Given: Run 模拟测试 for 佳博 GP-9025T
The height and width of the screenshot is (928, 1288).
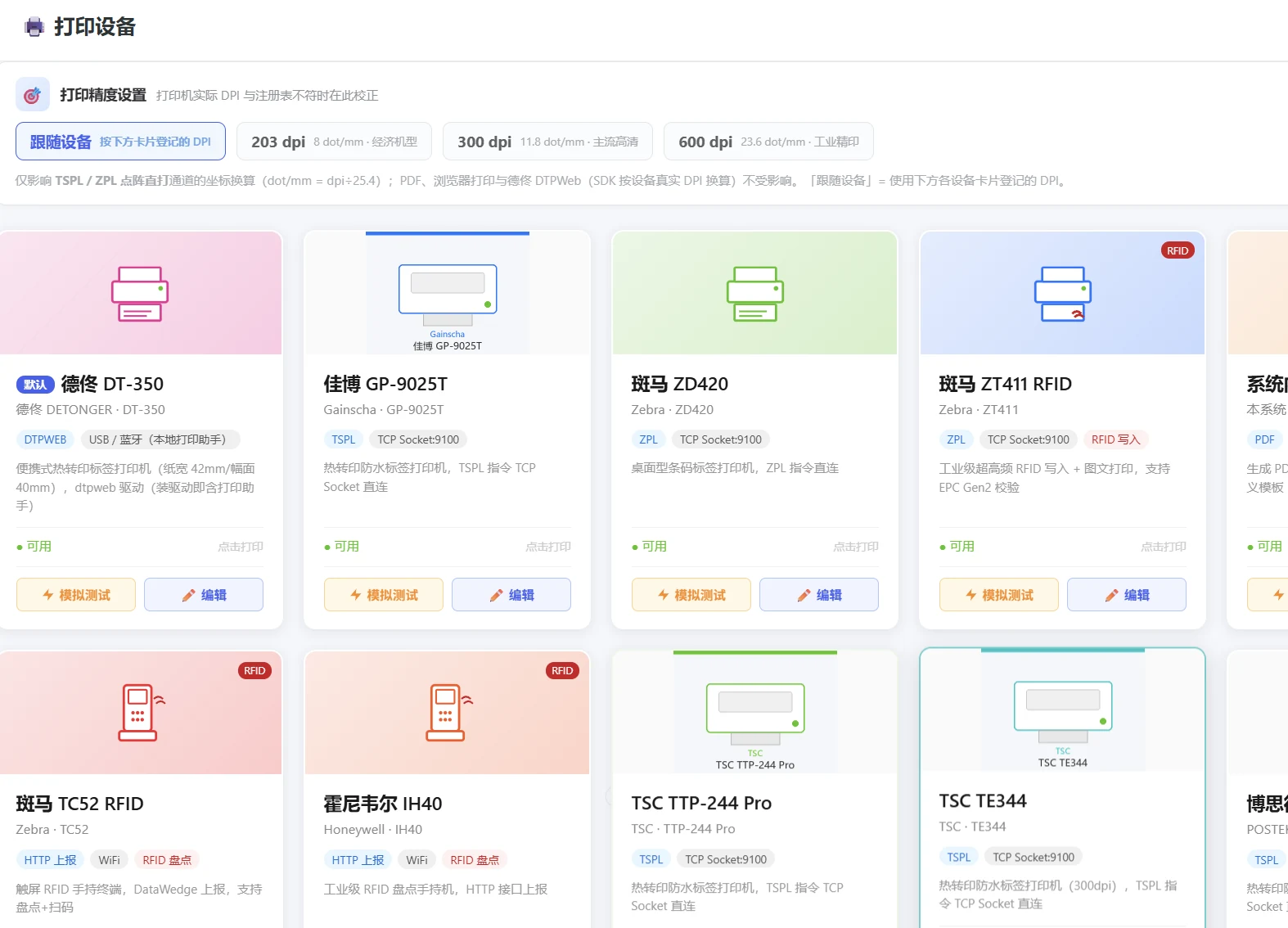Looking at the screenshot, I should 384,595.
